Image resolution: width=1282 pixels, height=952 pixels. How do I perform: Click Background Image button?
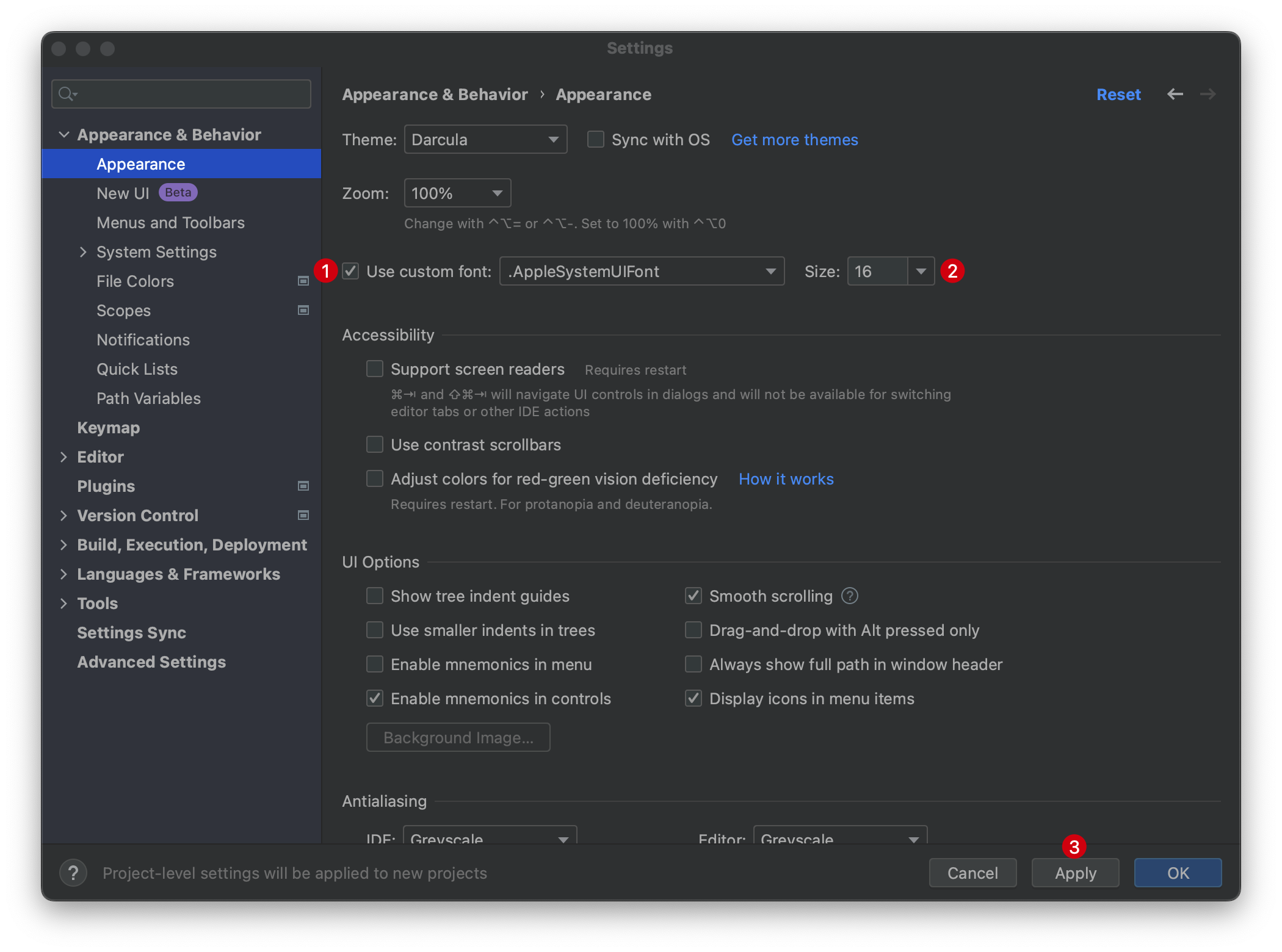click(x=458, y=737)
